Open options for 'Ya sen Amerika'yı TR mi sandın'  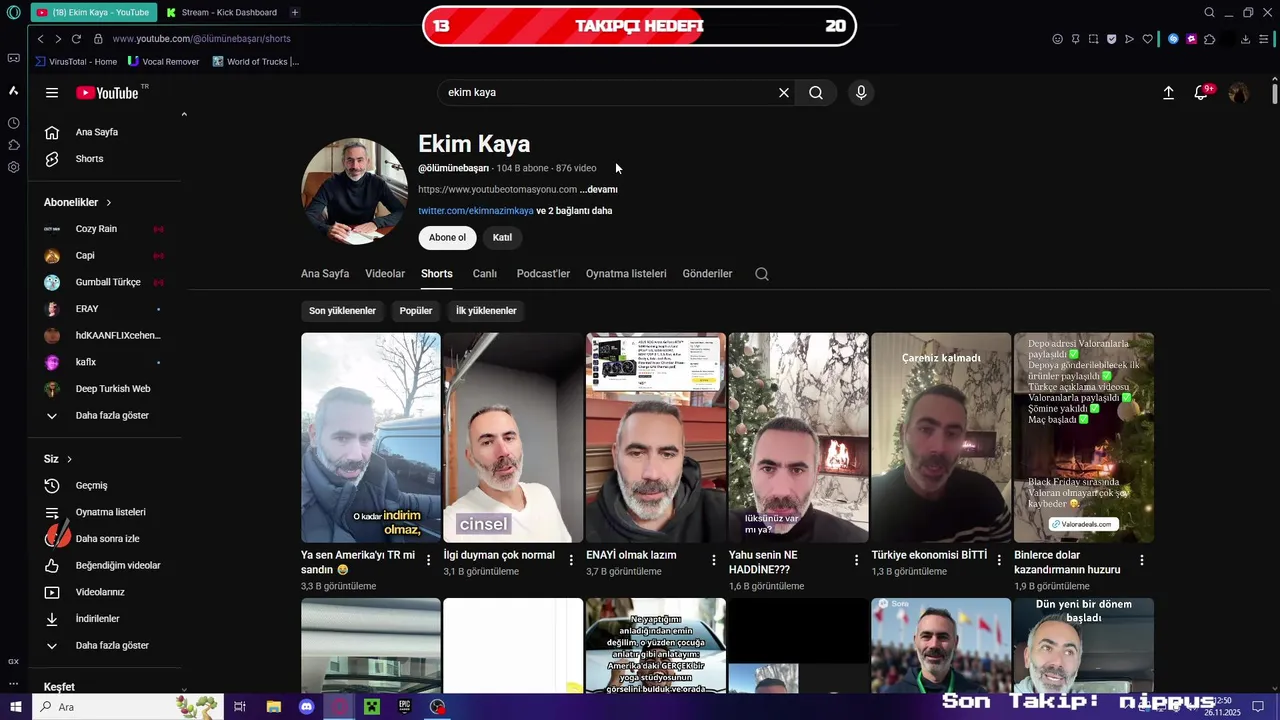tap(429, 560)
